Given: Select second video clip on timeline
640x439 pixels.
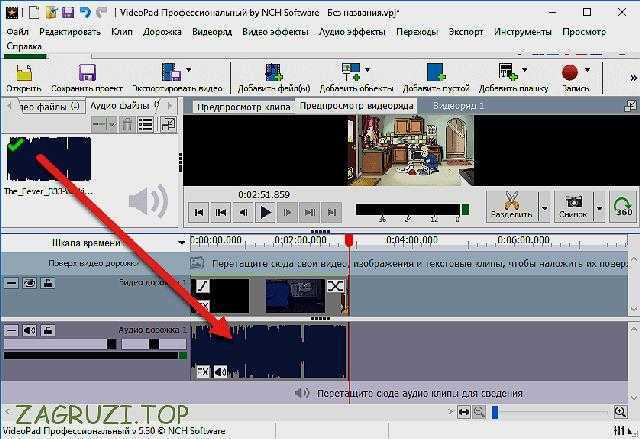Looking at the screenshot, I should (295, 296).
